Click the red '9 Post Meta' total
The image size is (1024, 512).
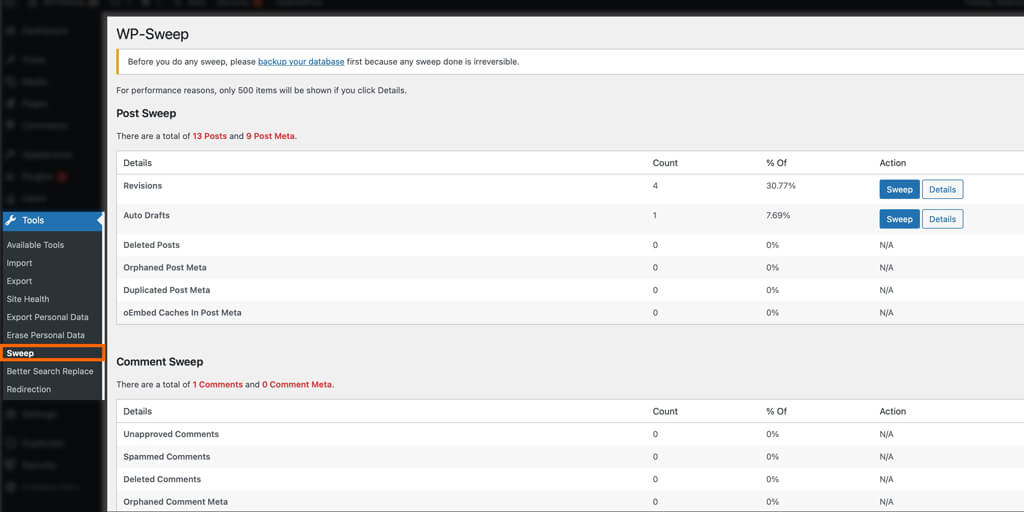tap(270, 136)
